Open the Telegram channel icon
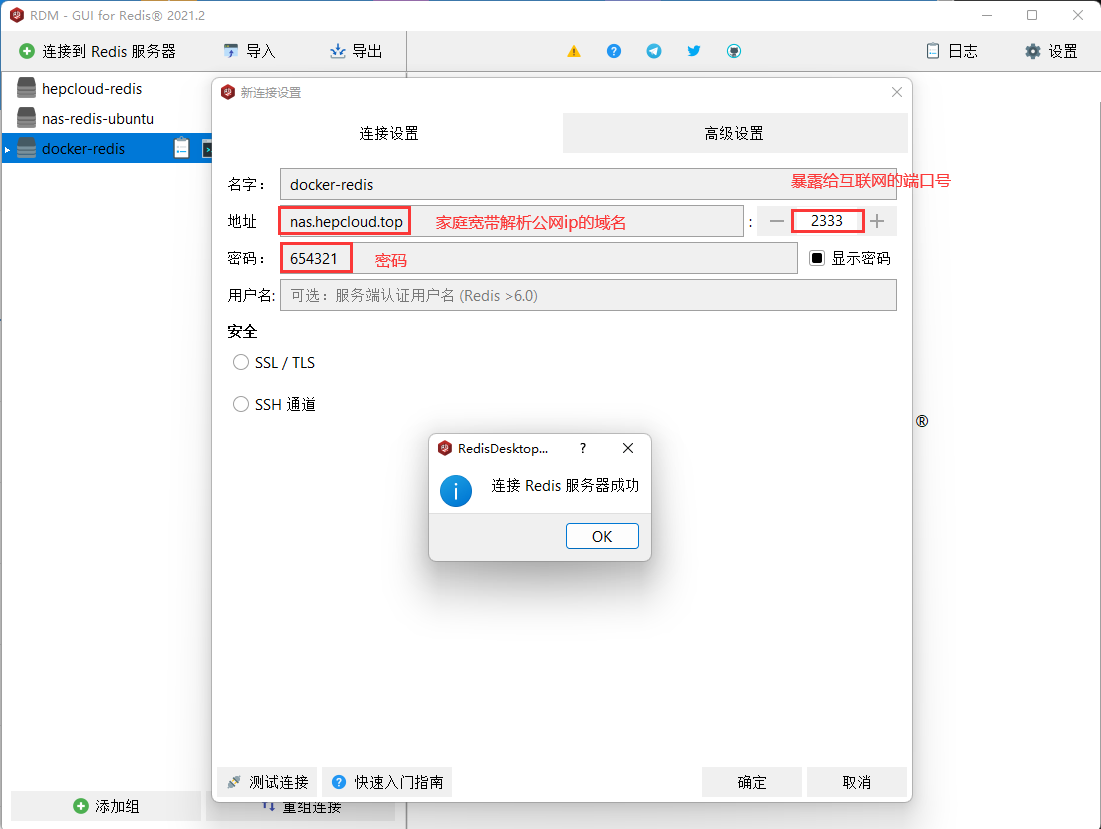Screen dimensions: 1101x829 coord(654,51)
